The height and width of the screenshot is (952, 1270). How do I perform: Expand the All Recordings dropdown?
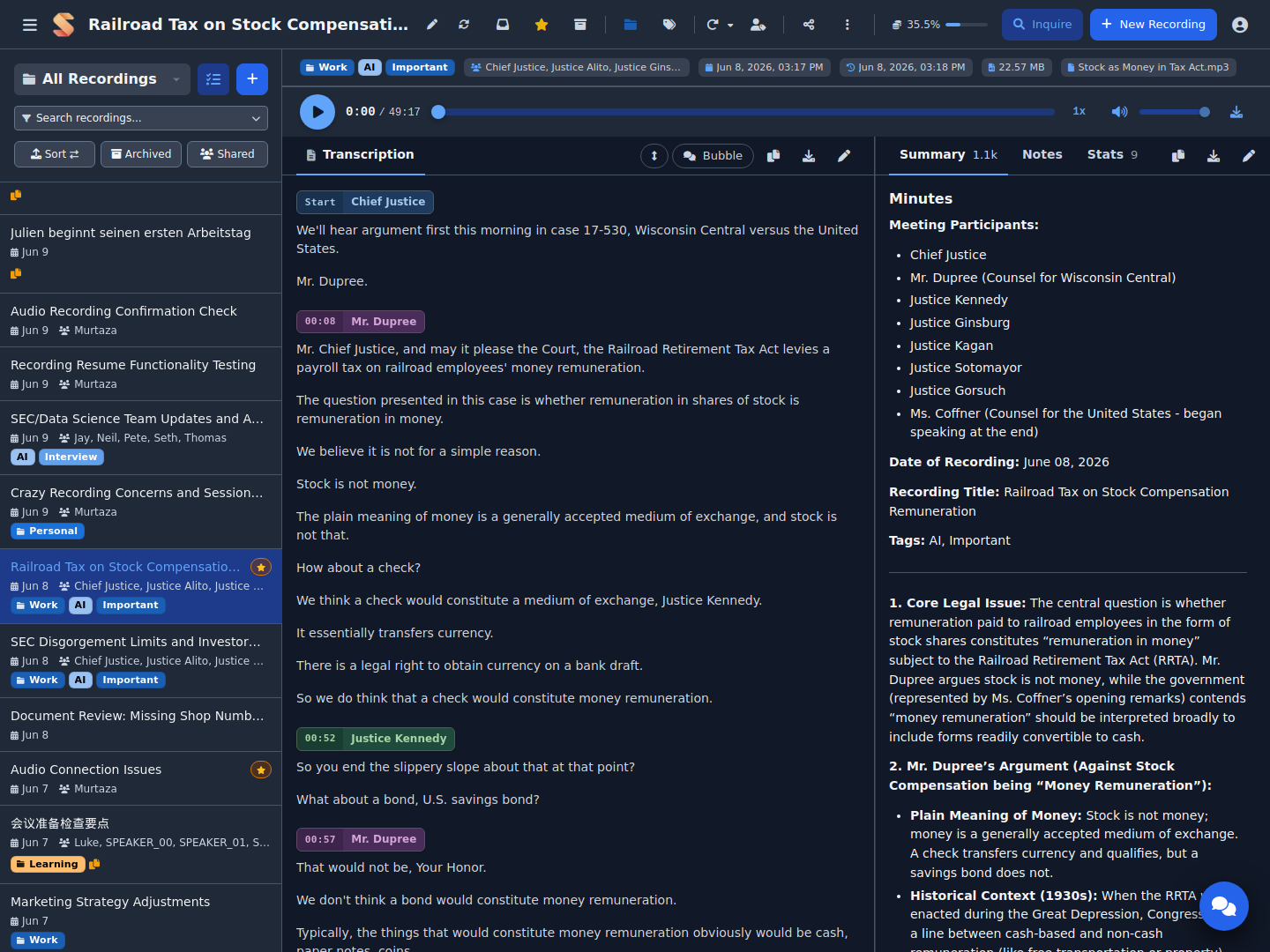(102, 79)
